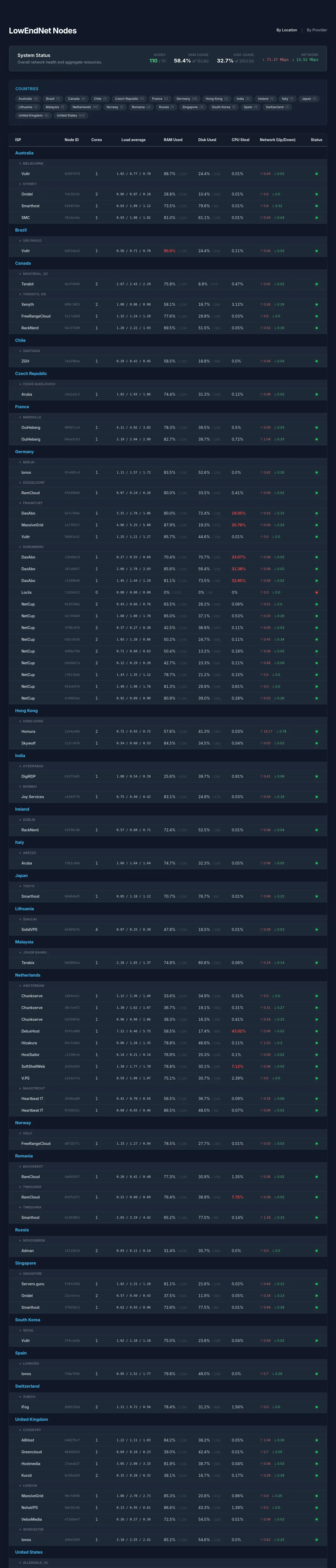Click the 43.02% CPU steal value for DeluxHost
This screenshot has height=1568, width=336.
pyautogui.click(x=238, y=1031)
